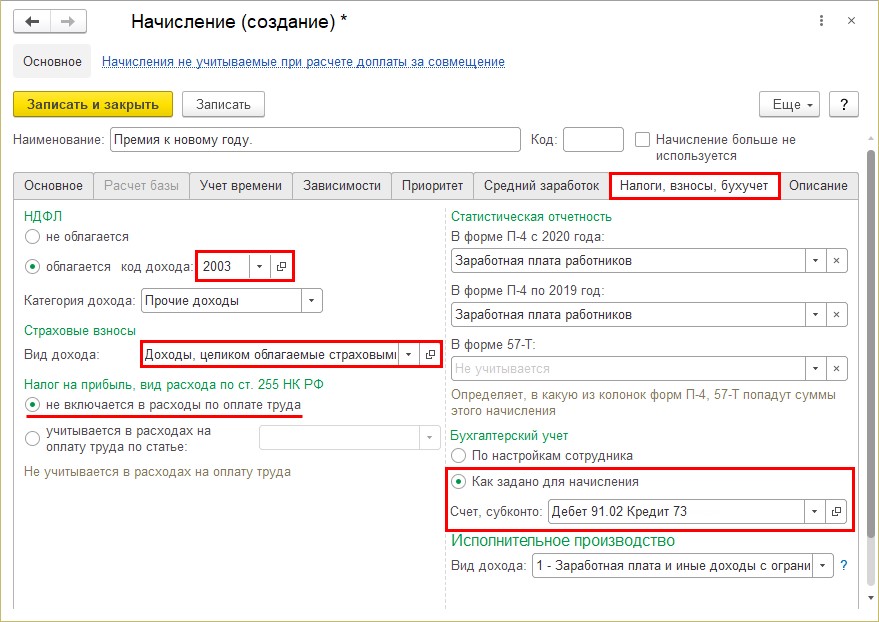
Task: Select 'учитывается в расходах на оплату труда по статье'
Action: 33,438
